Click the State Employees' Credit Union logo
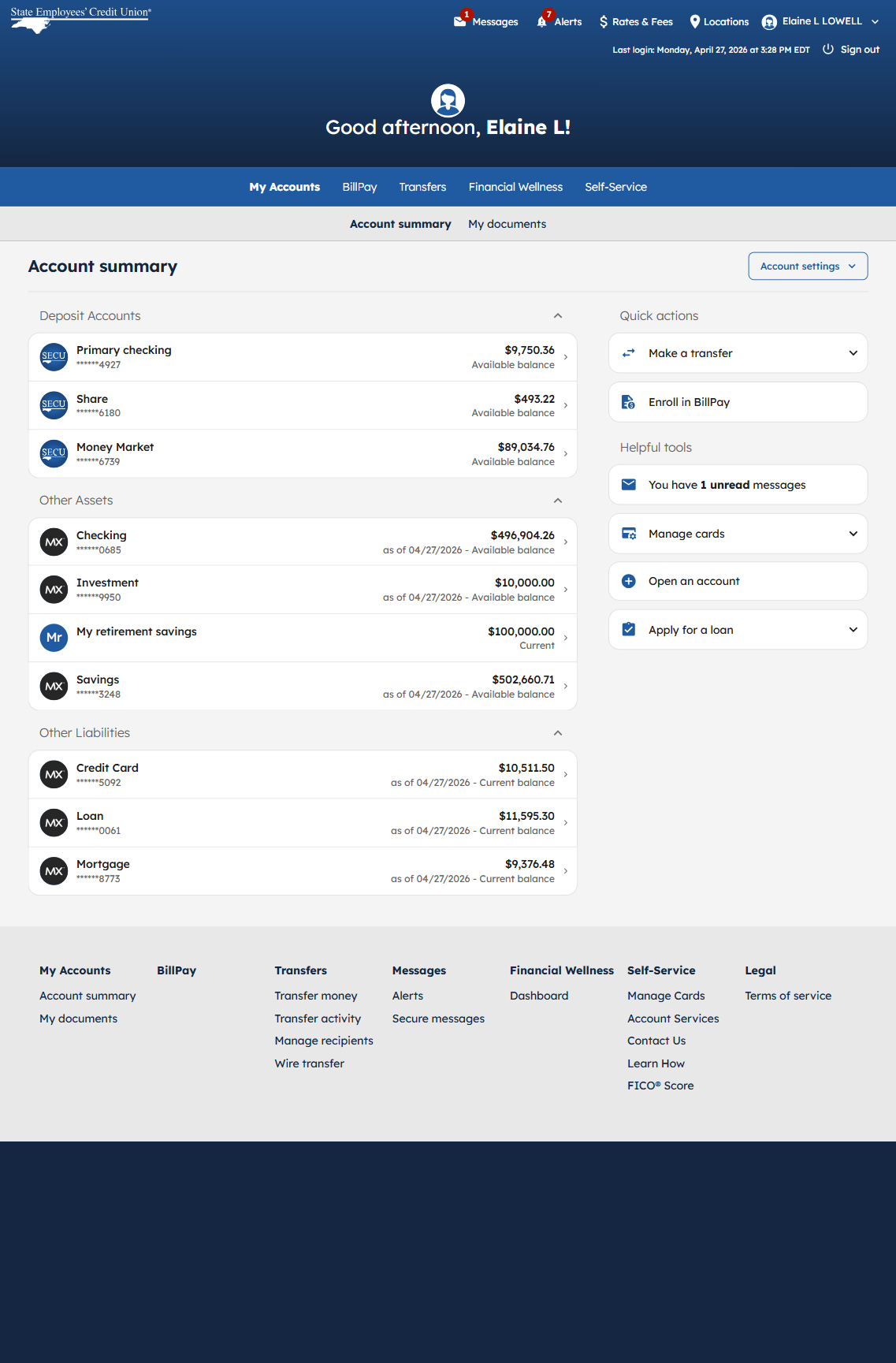 click(x=80, y=19)
